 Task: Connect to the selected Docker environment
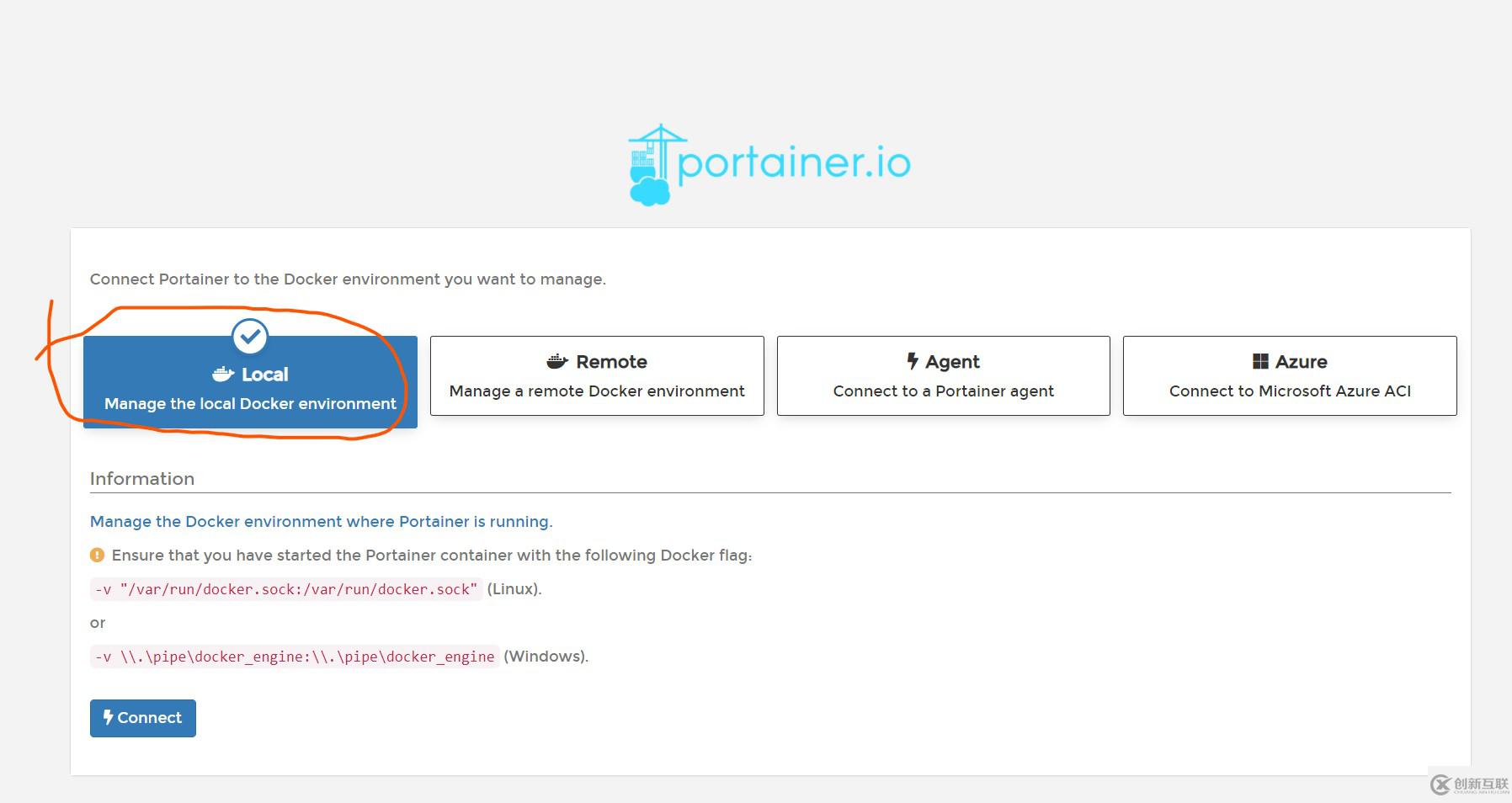click(143, 718)
